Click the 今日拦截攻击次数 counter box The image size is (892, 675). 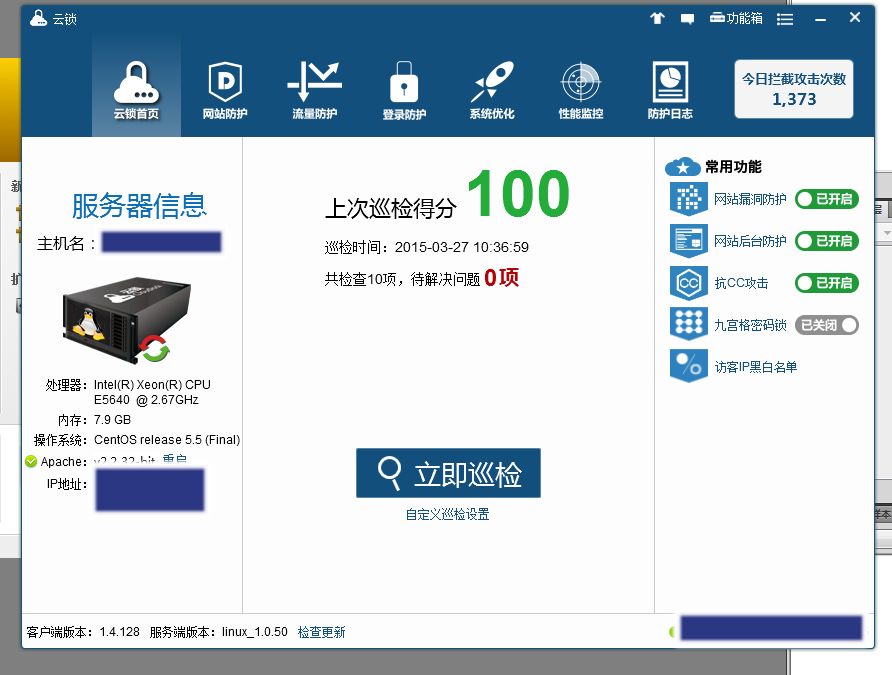[x=794, y=89]
